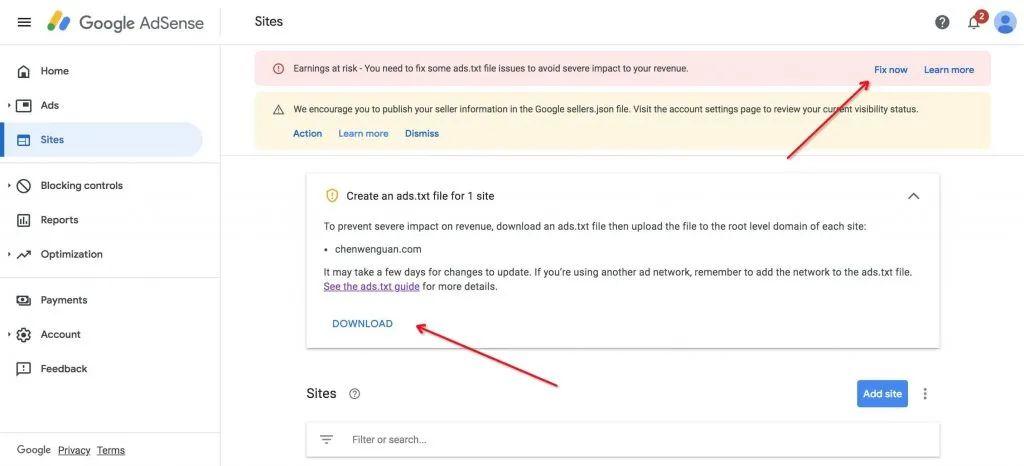Click the filter icon in search bar

(327, 440)
